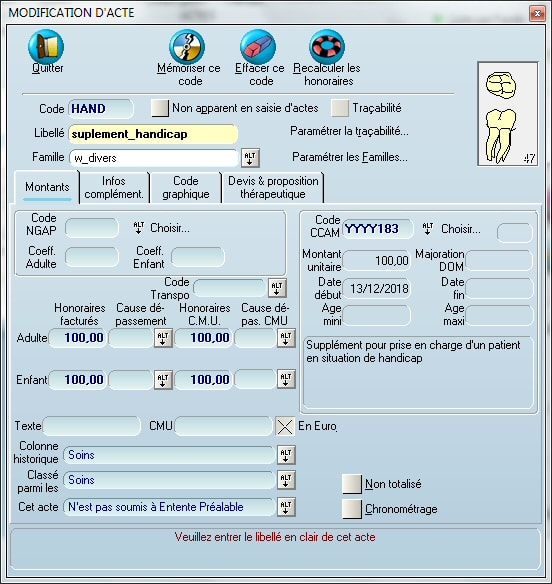Click the Paramétrer la traçabilité link
Screen dimensions: 552x584
point(349,131)
